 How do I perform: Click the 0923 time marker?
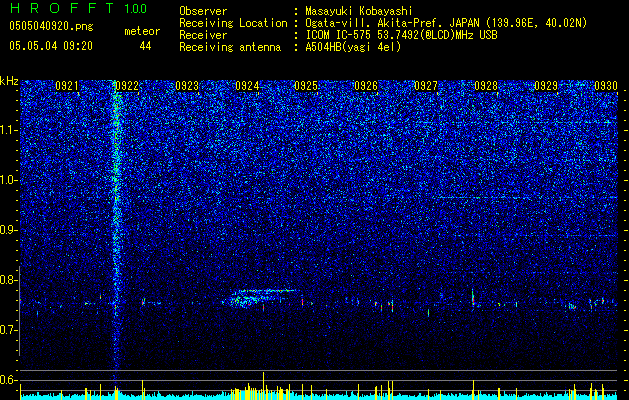187,85
